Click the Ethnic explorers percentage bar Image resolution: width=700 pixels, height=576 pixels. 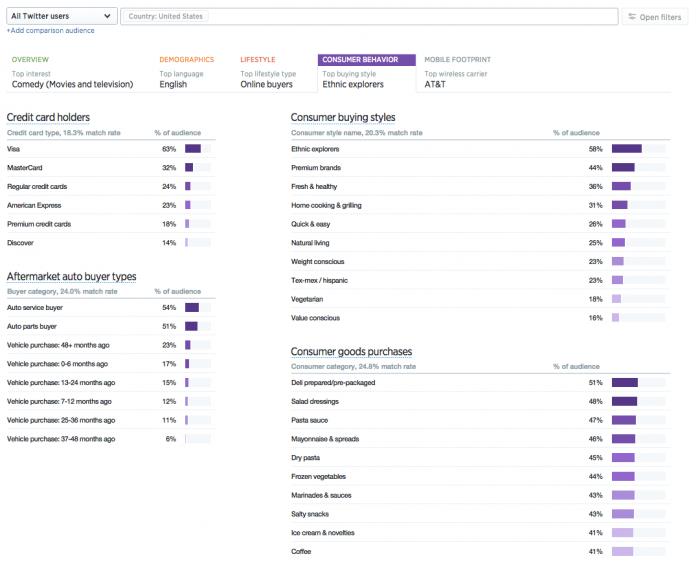(626, 149)
